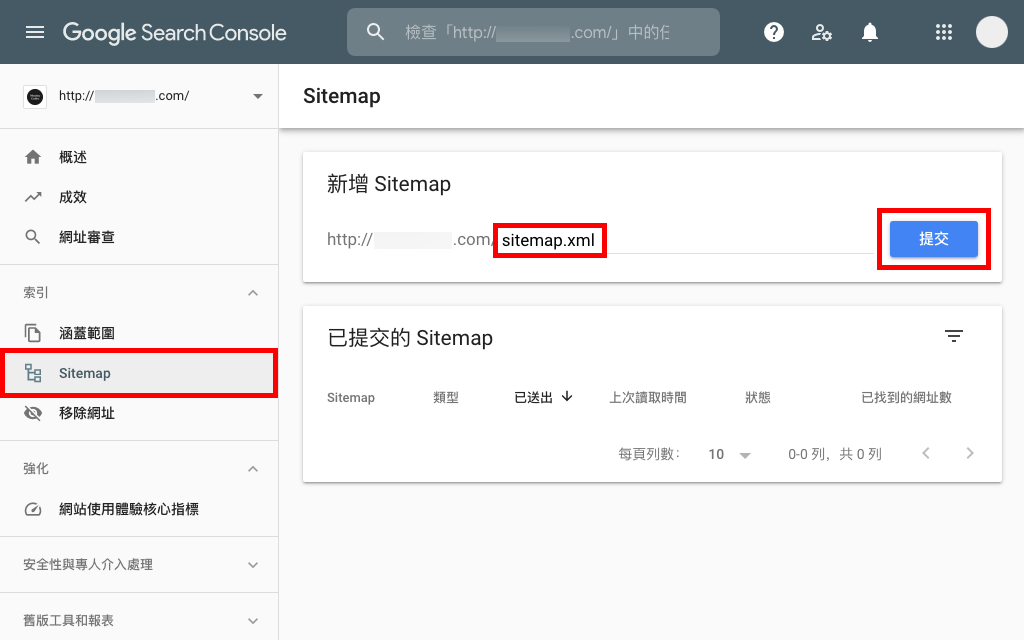Click the 強化 section label
This screenshot has width=1024, height=640.
coord(36,468)
